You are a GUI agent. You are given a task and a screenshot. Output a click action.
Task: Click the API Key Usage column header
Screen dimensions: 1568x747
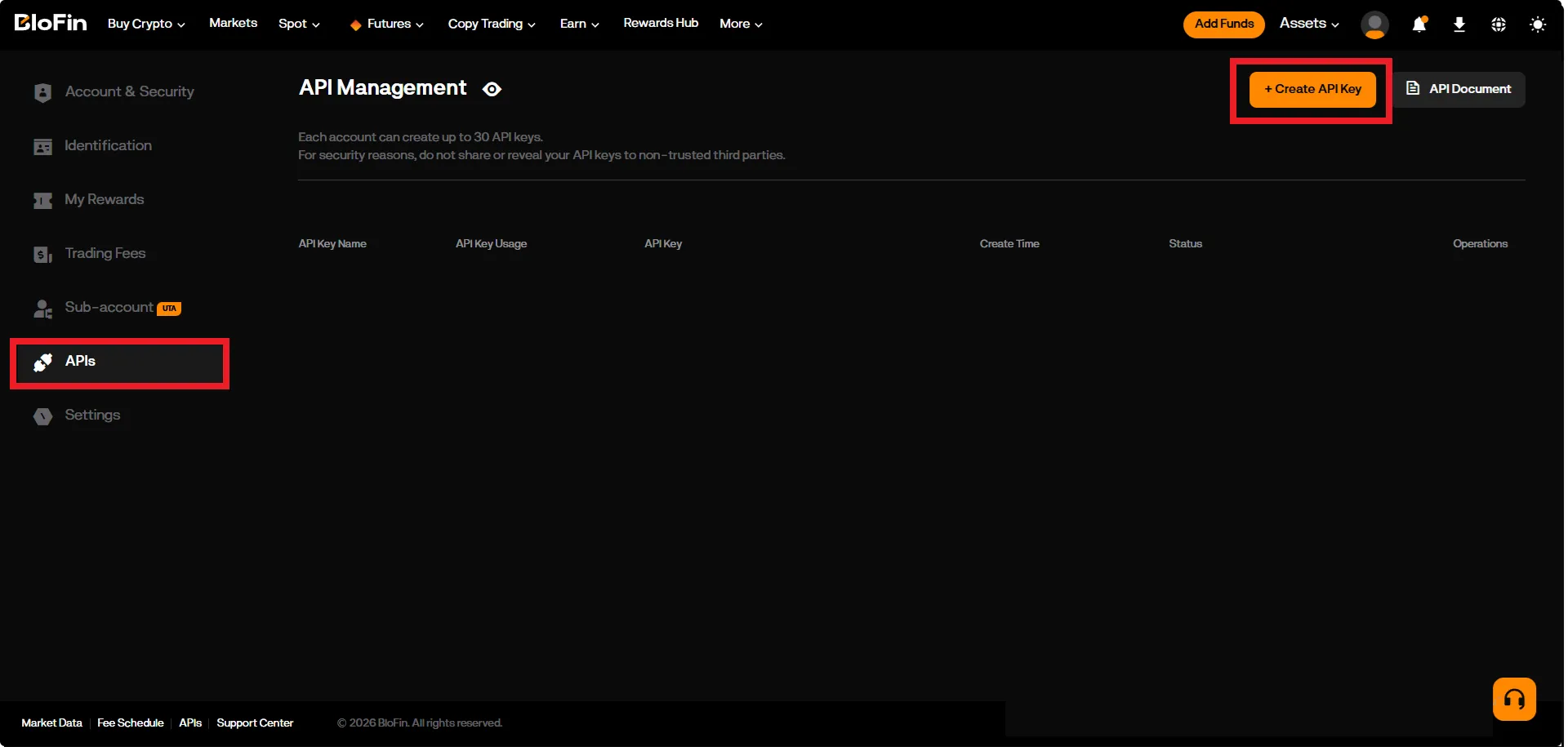pos(491,243)
